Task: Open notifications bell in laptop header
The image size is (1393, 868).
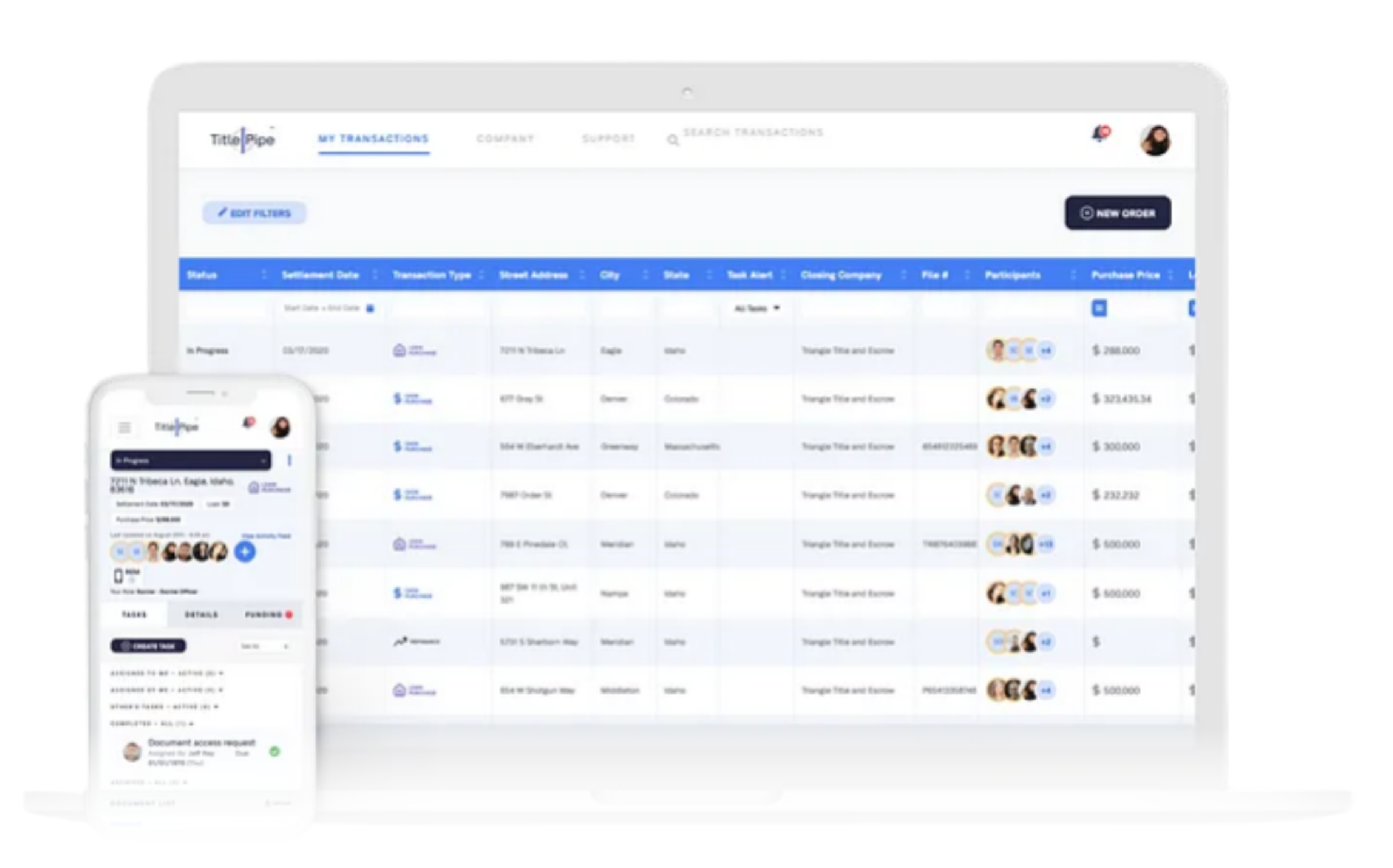Action: (x=1101, y=134)
